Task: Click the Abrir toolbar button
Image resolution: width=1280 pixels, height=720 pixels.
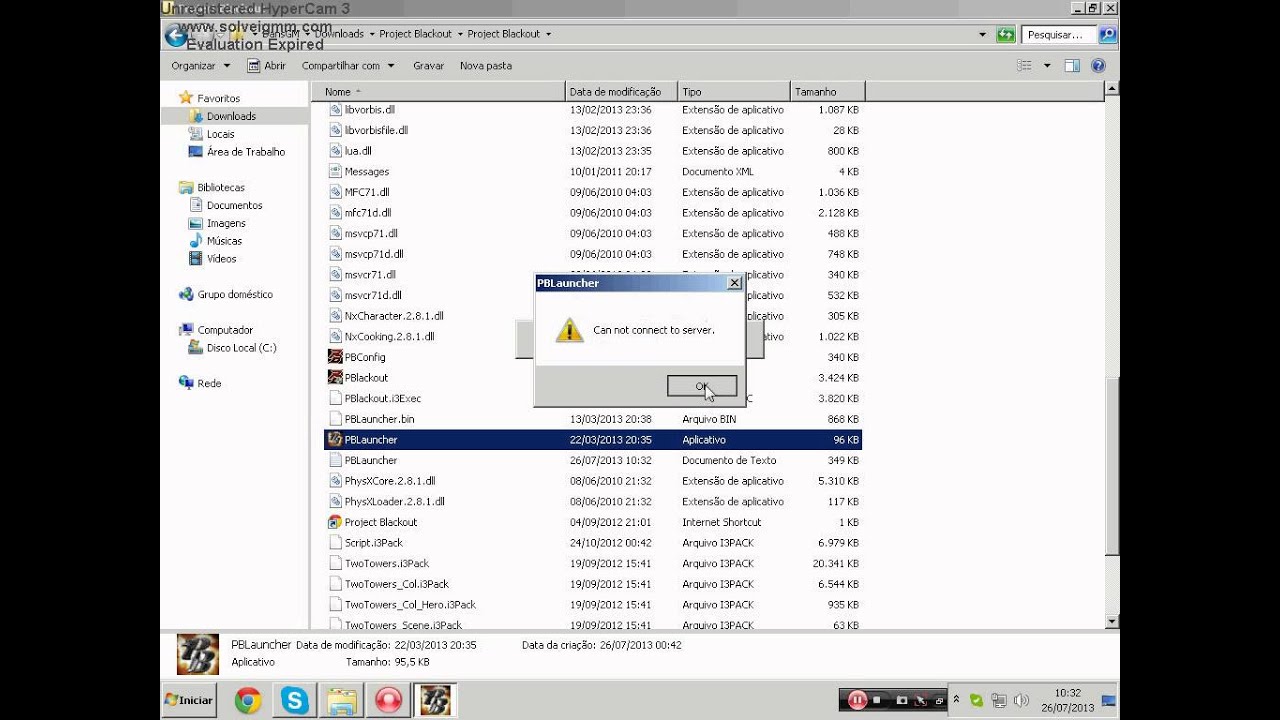Action: coord(266,66)
